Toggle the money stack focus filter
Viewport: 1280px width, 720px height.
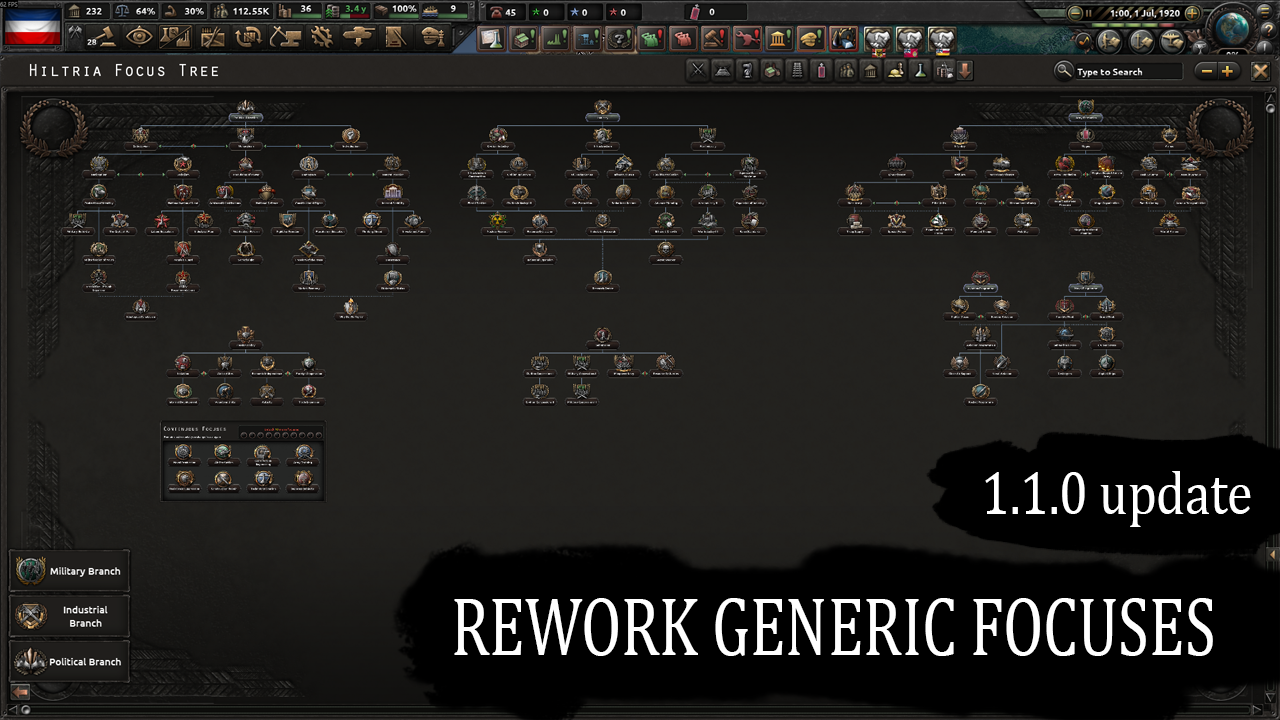771,71
